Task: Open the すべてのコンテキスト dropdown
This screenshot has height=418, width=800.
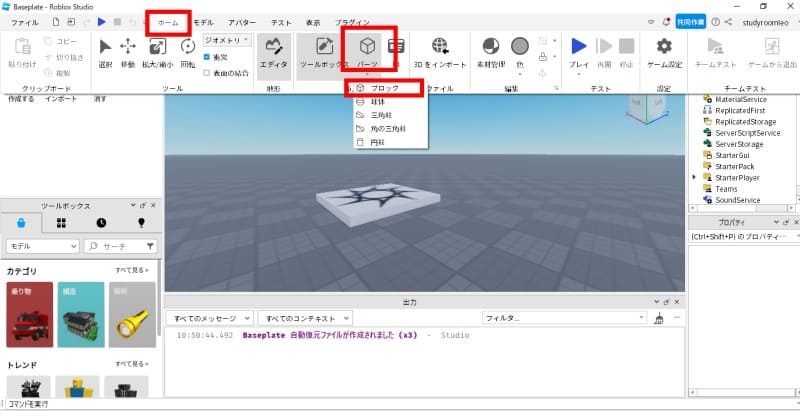Action: (305, 318)
